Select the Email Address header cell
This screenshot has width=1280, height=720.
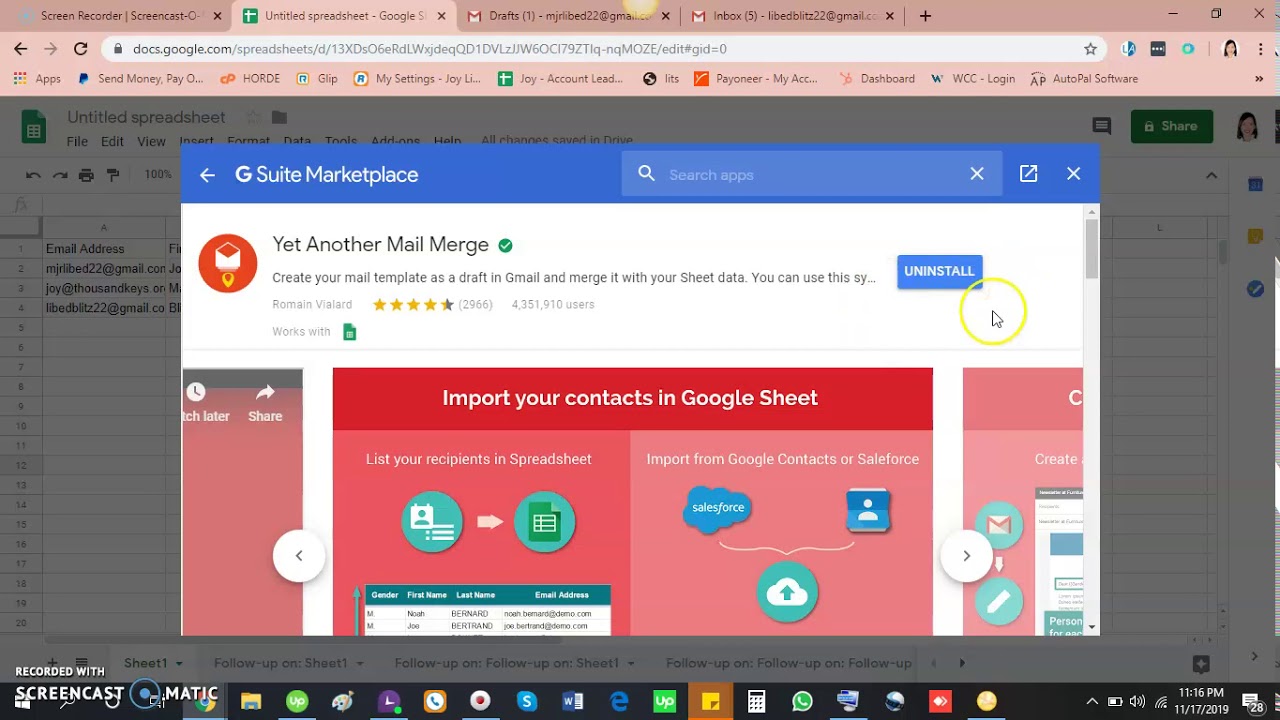(x=105, y=249)
